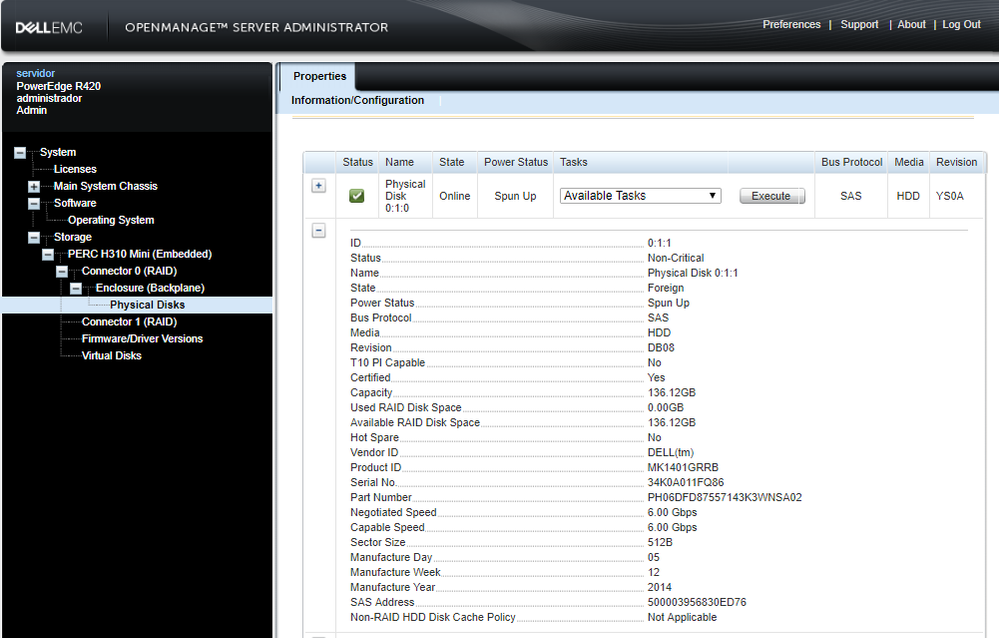Select PERC H310 Mini (Embedded) item
Image resolution: width=999 pixels, height=638 pixels.
(x=140, y=254)
